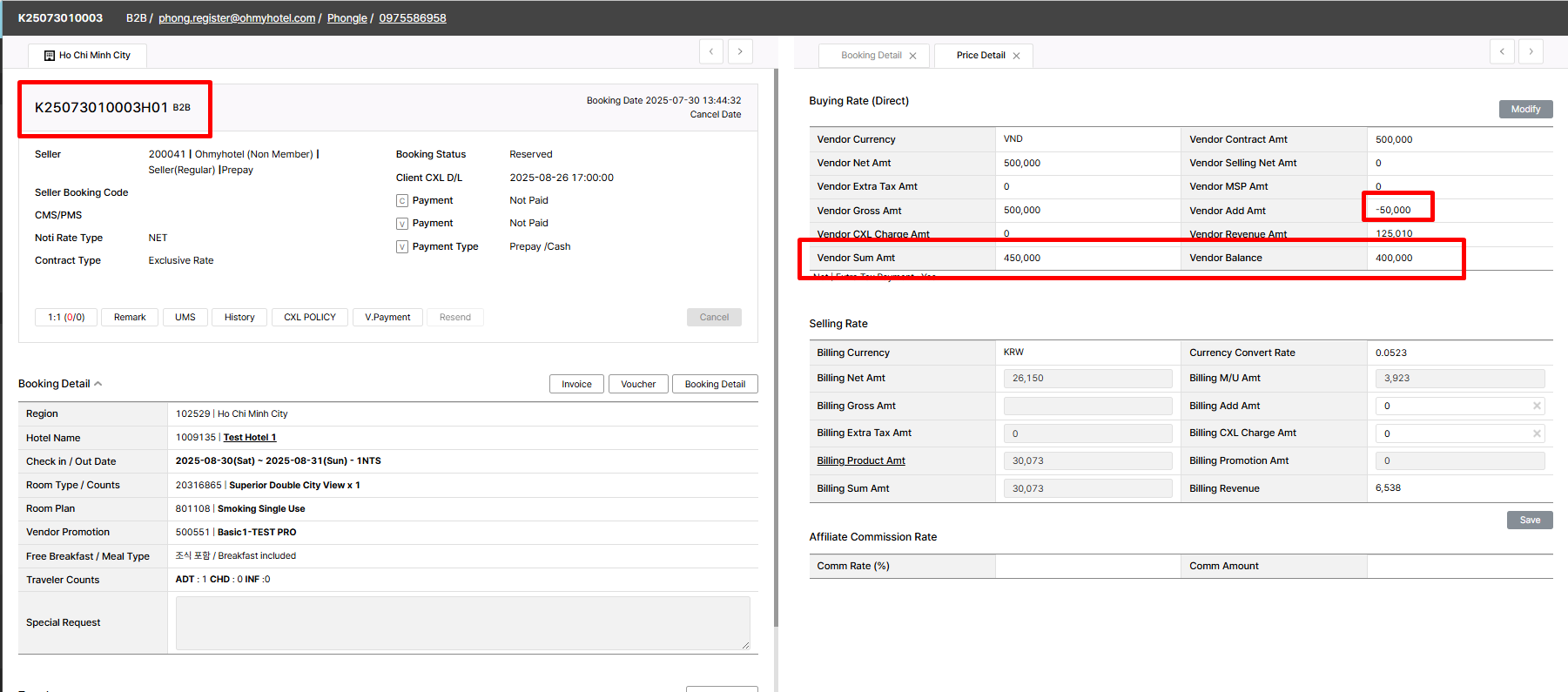The width and height of the screenshot is (1568, 692).
Task: Click into the Special Request text area
Action: point(462,622)
